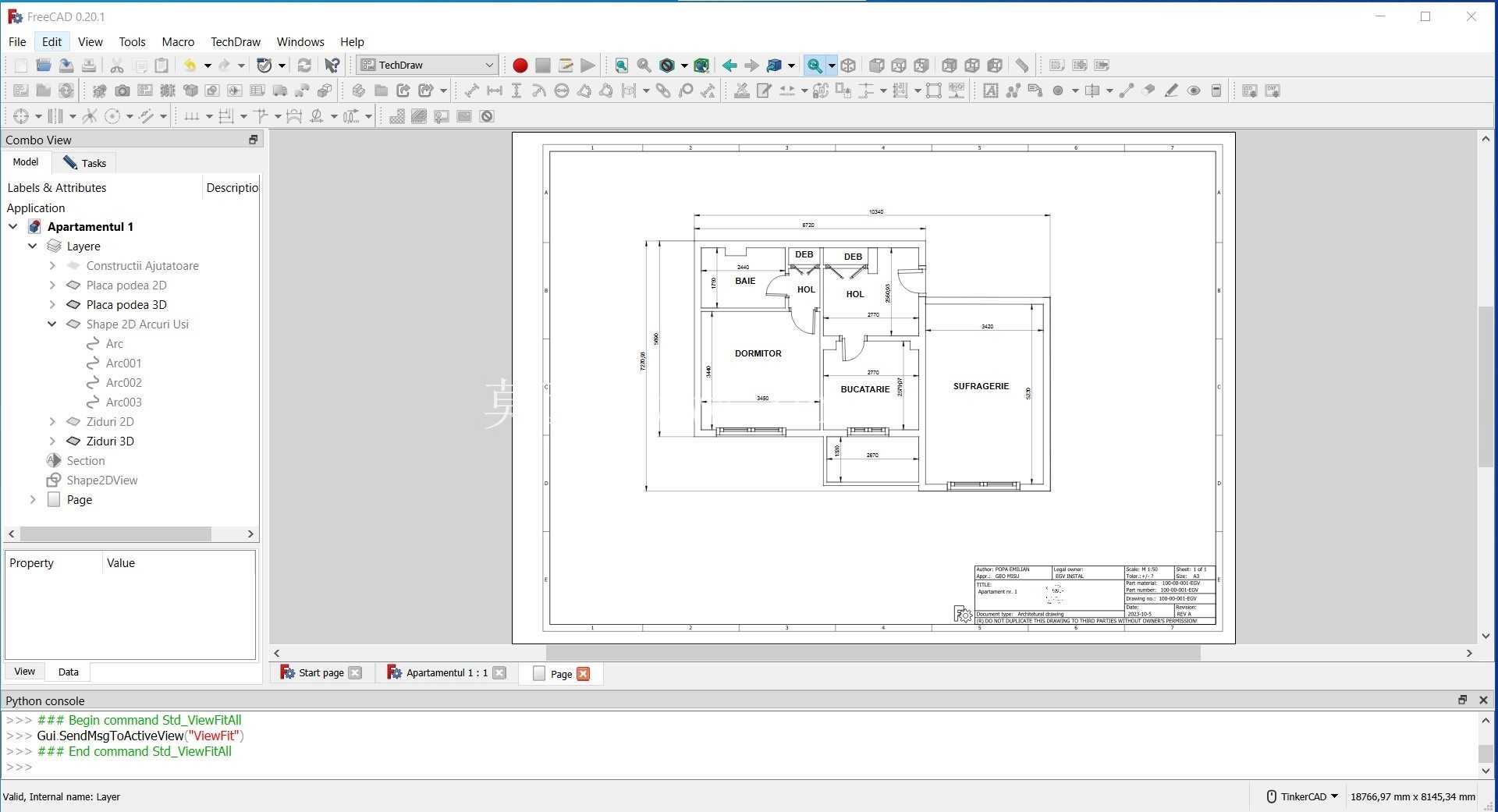Close the Page document tab

pyautogui.click(x=583, y=674)
